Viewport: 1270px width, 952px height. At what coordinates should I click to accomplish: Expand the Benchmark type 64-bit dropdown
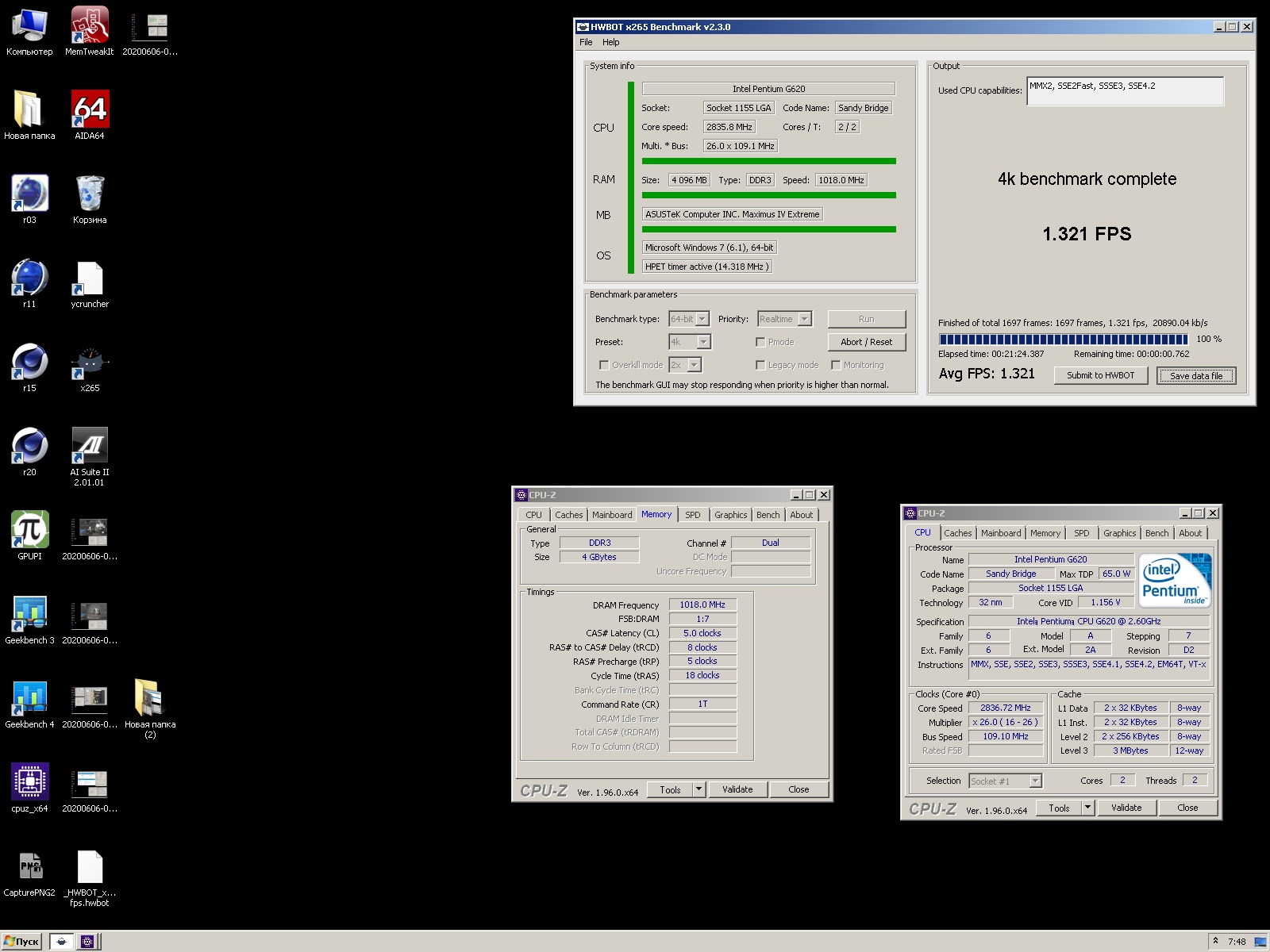point(702,319)
